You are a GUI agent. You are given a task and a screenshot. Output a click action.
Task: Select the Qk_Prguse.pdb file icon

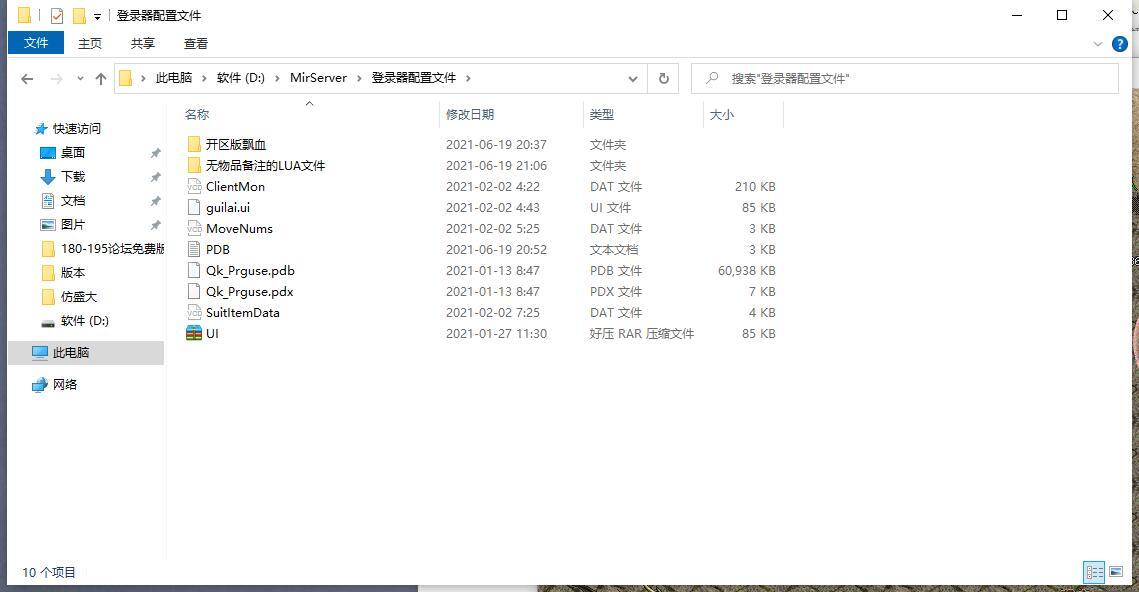coord(193,270)
